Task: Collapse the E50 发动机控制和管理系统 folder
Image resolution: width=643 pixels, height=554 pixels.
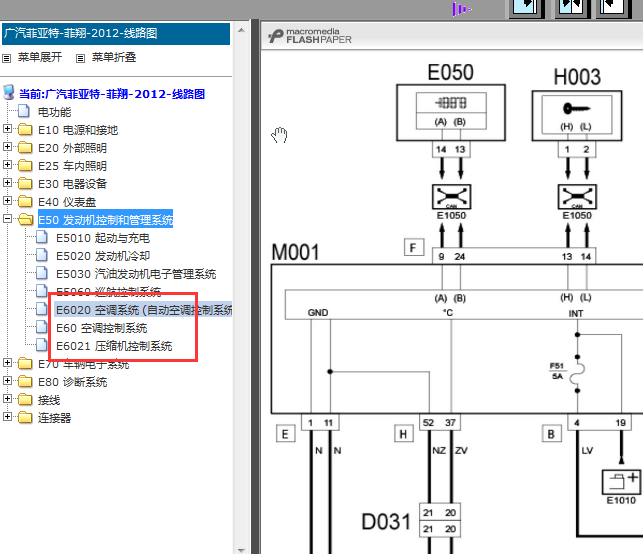Action: pos(7,219)
